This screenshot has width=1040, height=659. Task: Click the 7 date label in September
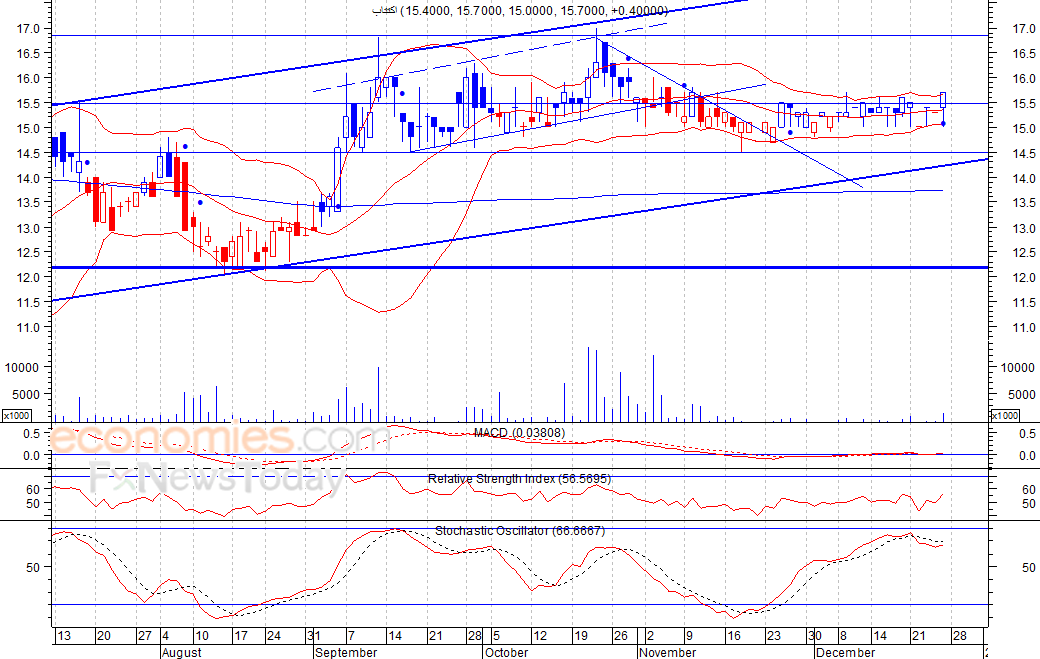[x=351, y=636]
